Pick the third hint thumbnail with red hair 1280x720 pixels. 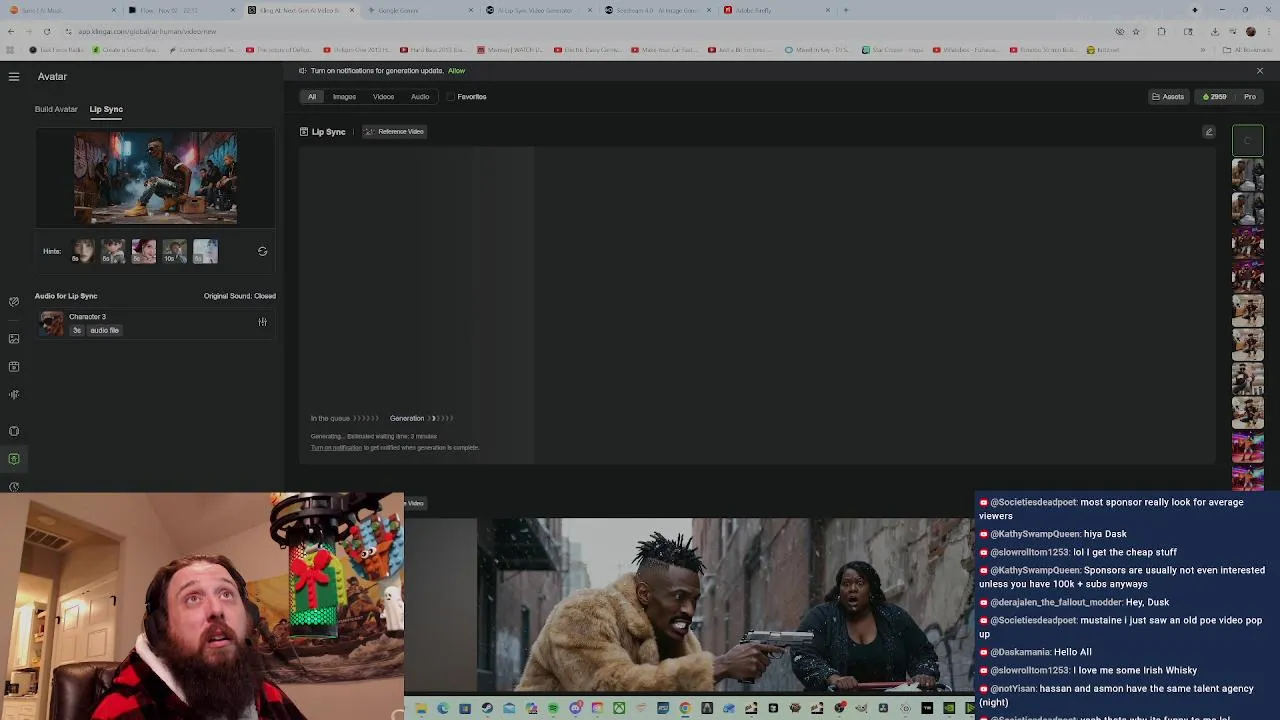click(144, 251)
